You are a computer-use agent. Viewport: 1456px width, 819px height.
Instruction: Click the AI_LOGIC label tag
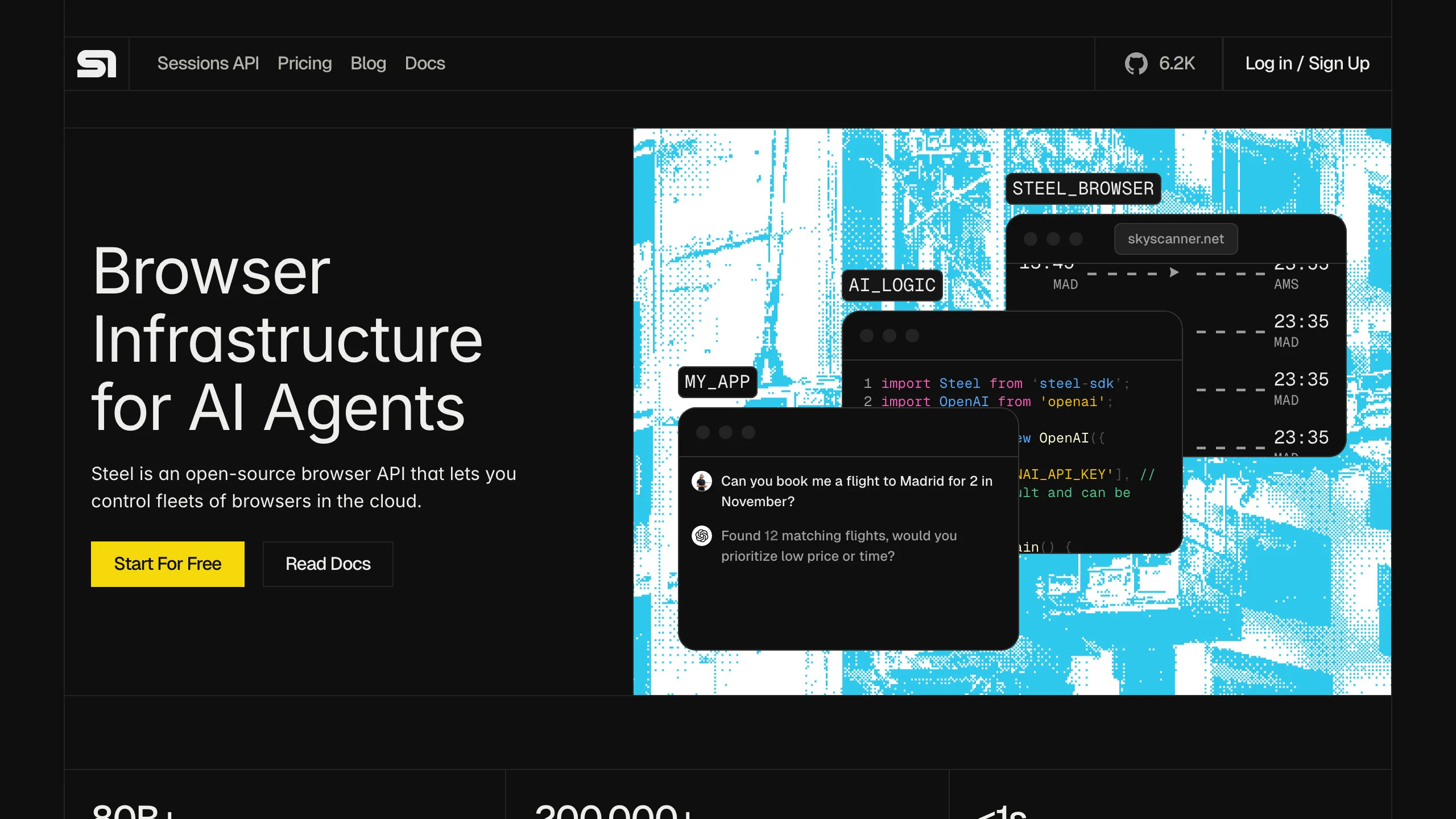click(891, 285)
